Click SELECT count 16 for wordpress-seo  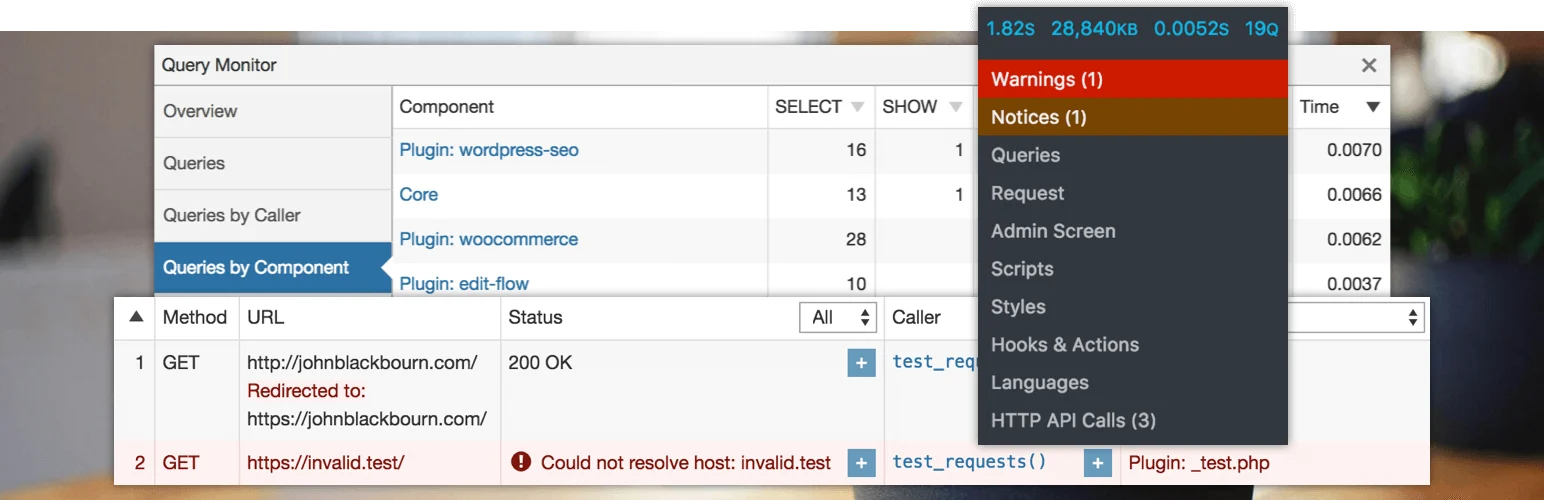pos(856,151)
